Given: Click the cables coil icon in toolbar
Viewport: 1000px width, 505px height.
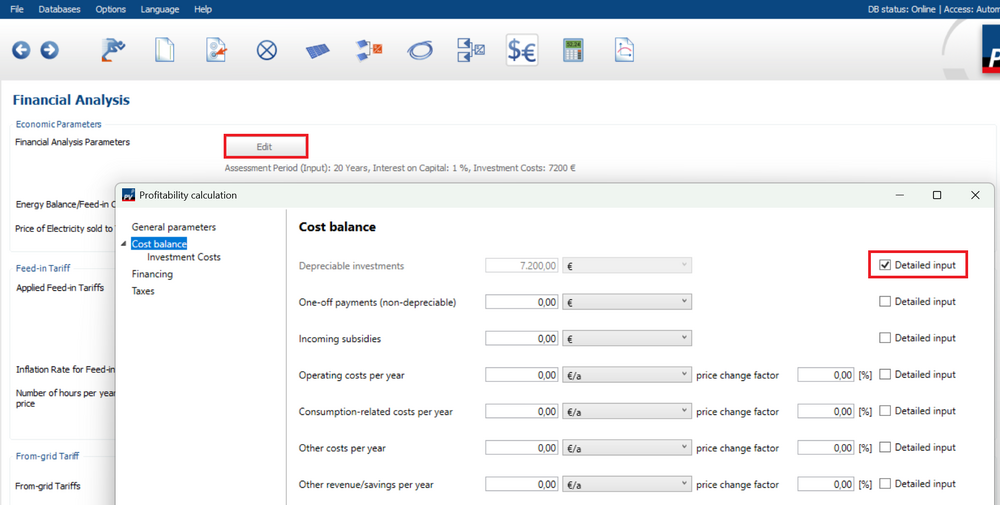Looking at the screenshot, I should point(420,50).
